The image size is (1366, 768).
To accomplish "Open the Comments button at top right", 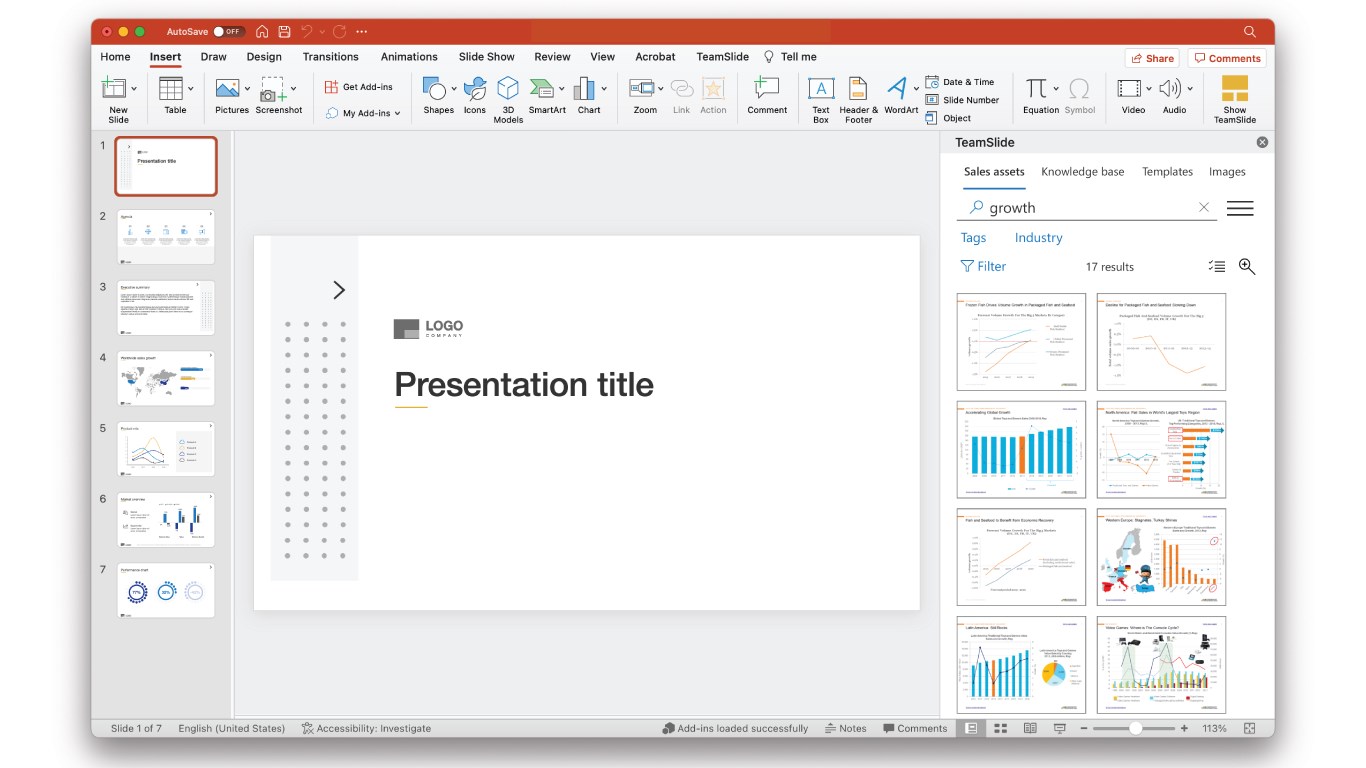I will (1227, 58).
